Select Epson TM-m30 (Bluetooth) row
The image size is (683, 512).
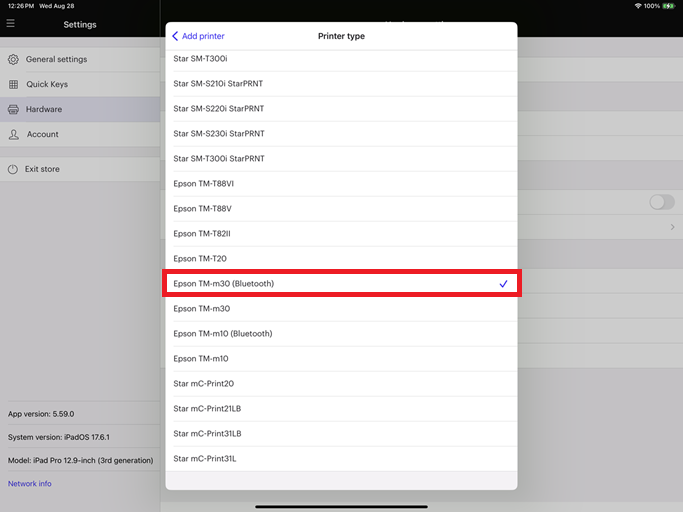click(342, 284)
